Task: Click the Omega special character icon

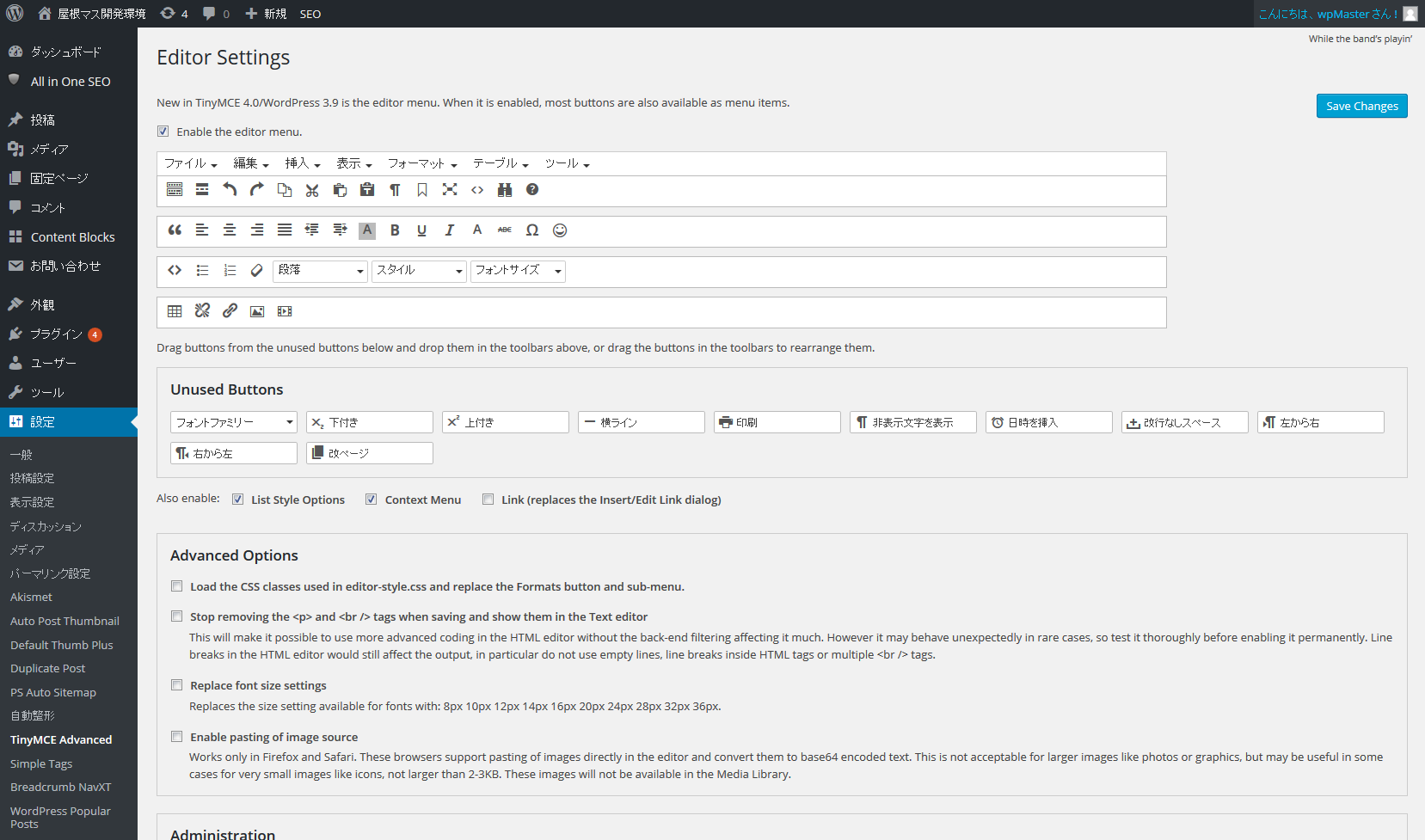Action: (x=532, y=230)
